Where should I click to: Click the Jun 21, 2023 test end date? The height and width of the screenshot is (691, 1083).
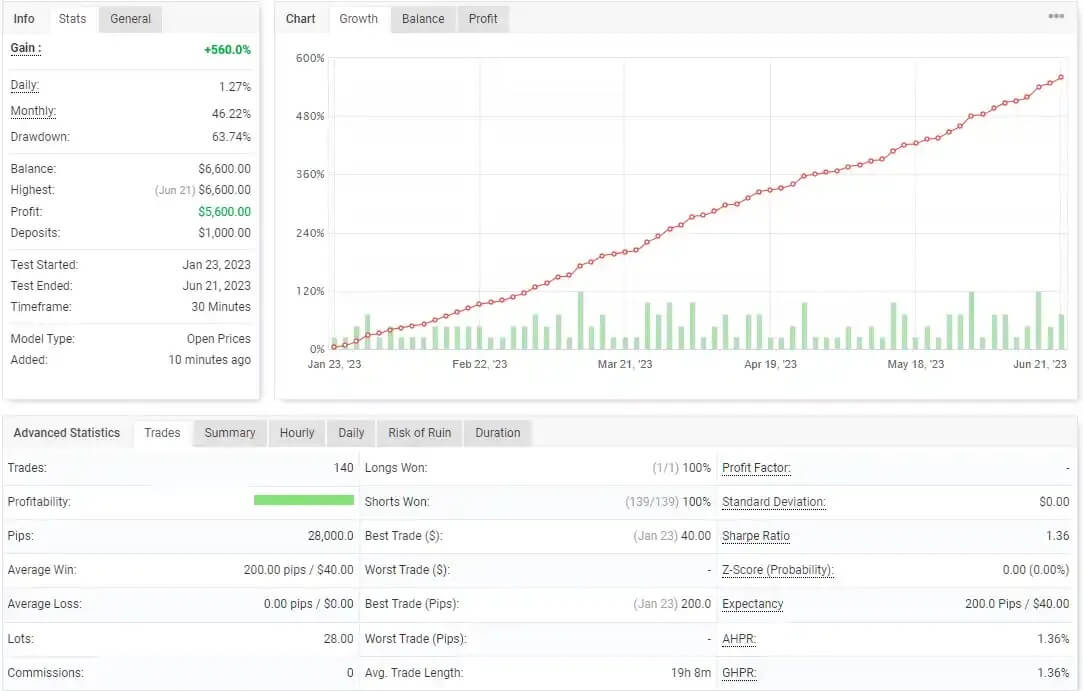tap(216, 285)
